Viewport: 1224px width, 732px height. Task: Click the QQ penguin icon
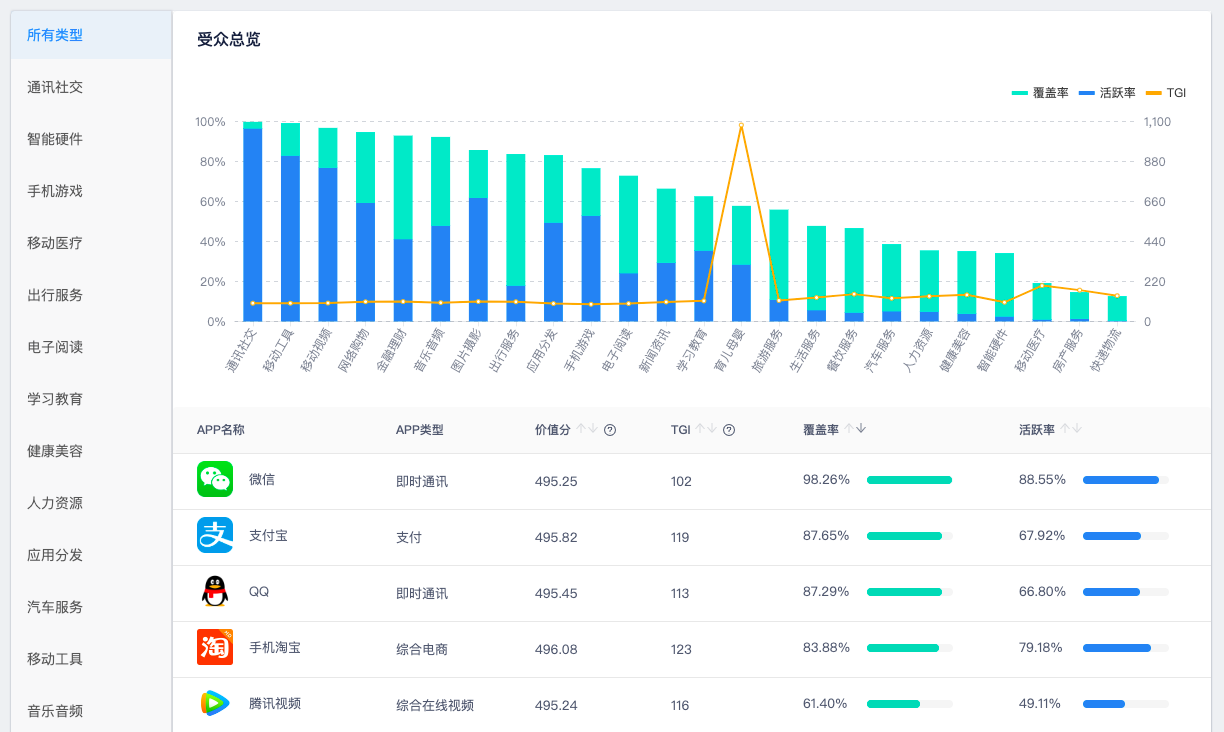[215, 591]
